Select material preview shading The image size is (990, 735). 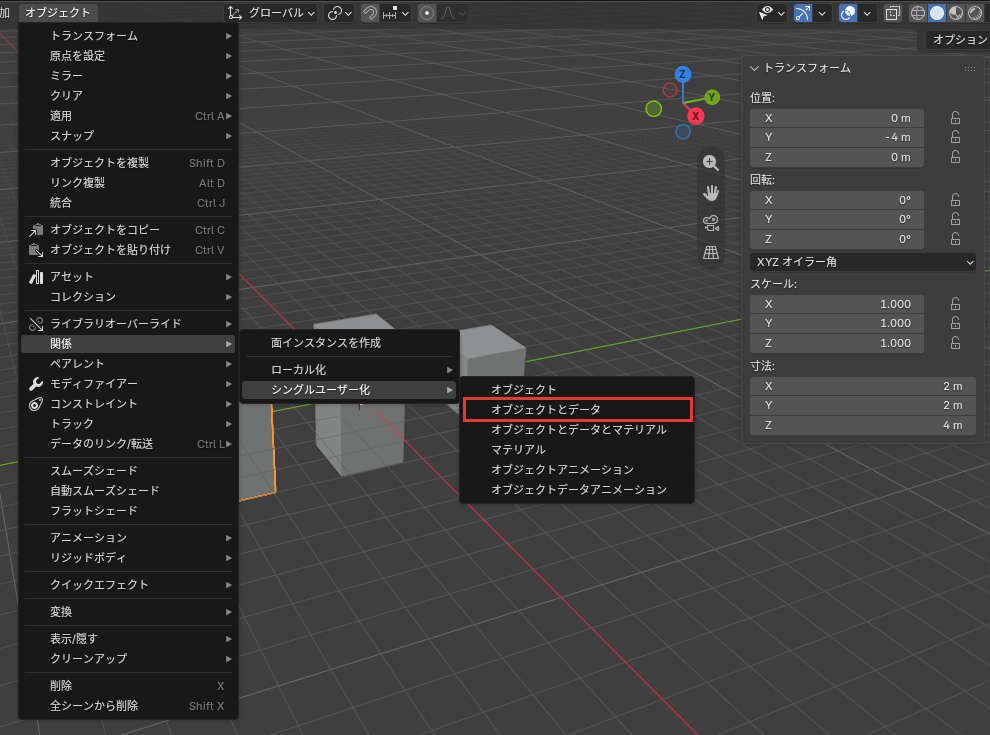tap(956, 13)
